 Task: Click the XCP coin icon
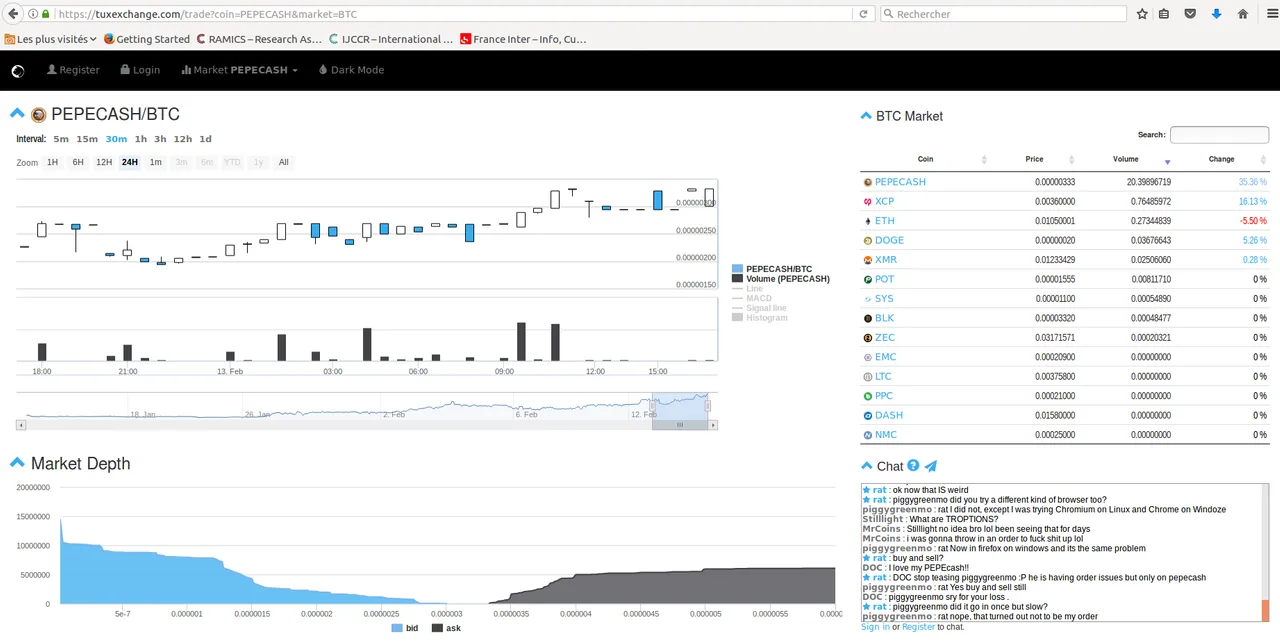[x=867, y=202]
